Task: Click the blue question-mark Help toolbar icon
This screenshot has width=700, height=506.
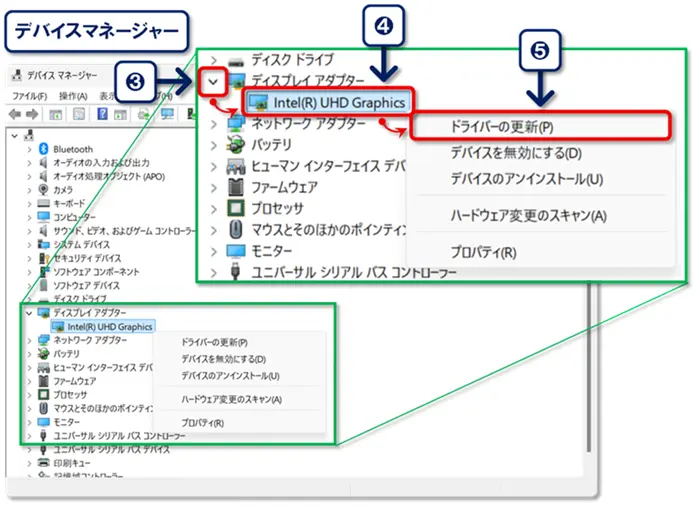Action: (x=102, y=114)
